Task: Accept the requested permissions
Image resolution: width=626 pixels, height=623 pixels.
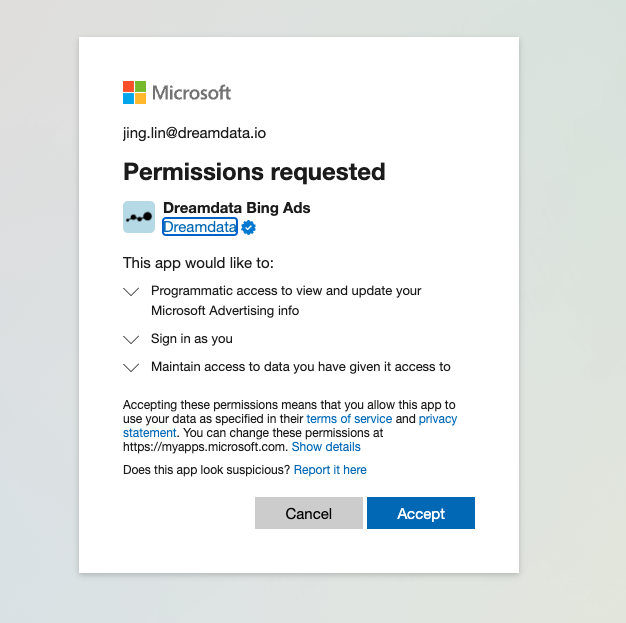Action: tap(421, 513)
